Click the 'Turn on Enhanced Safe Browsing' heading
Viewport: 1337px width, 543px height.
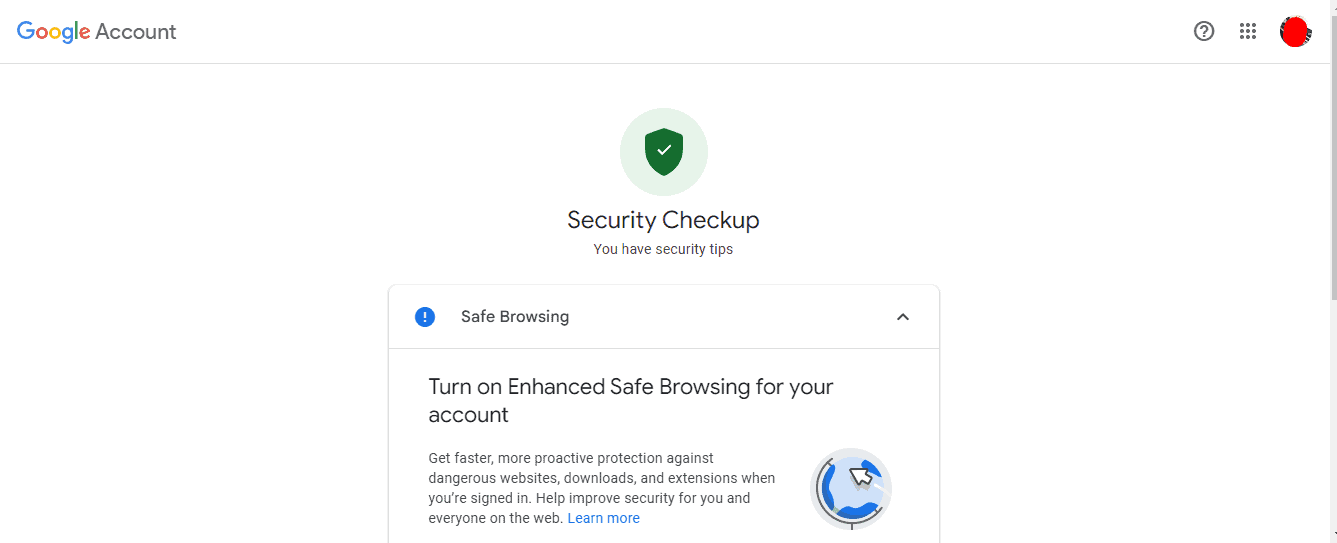(631, 400)
